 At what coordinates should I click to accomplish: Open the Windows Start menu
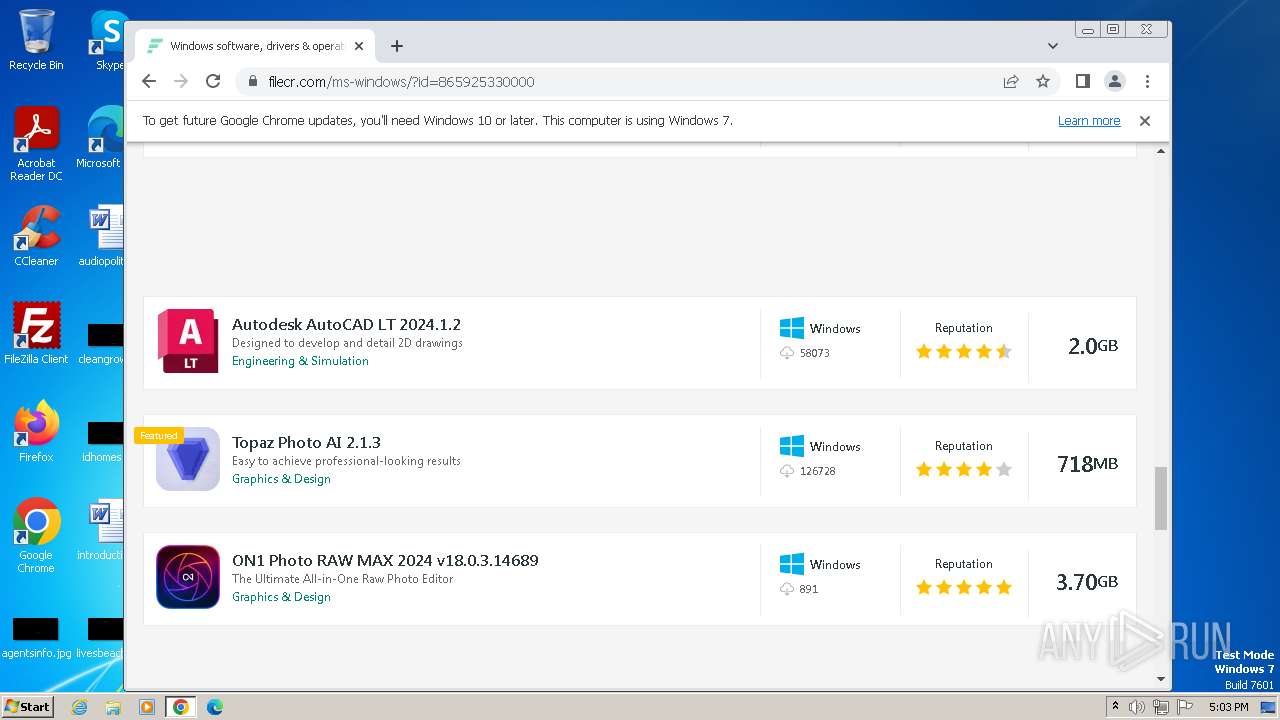point(28,707)
